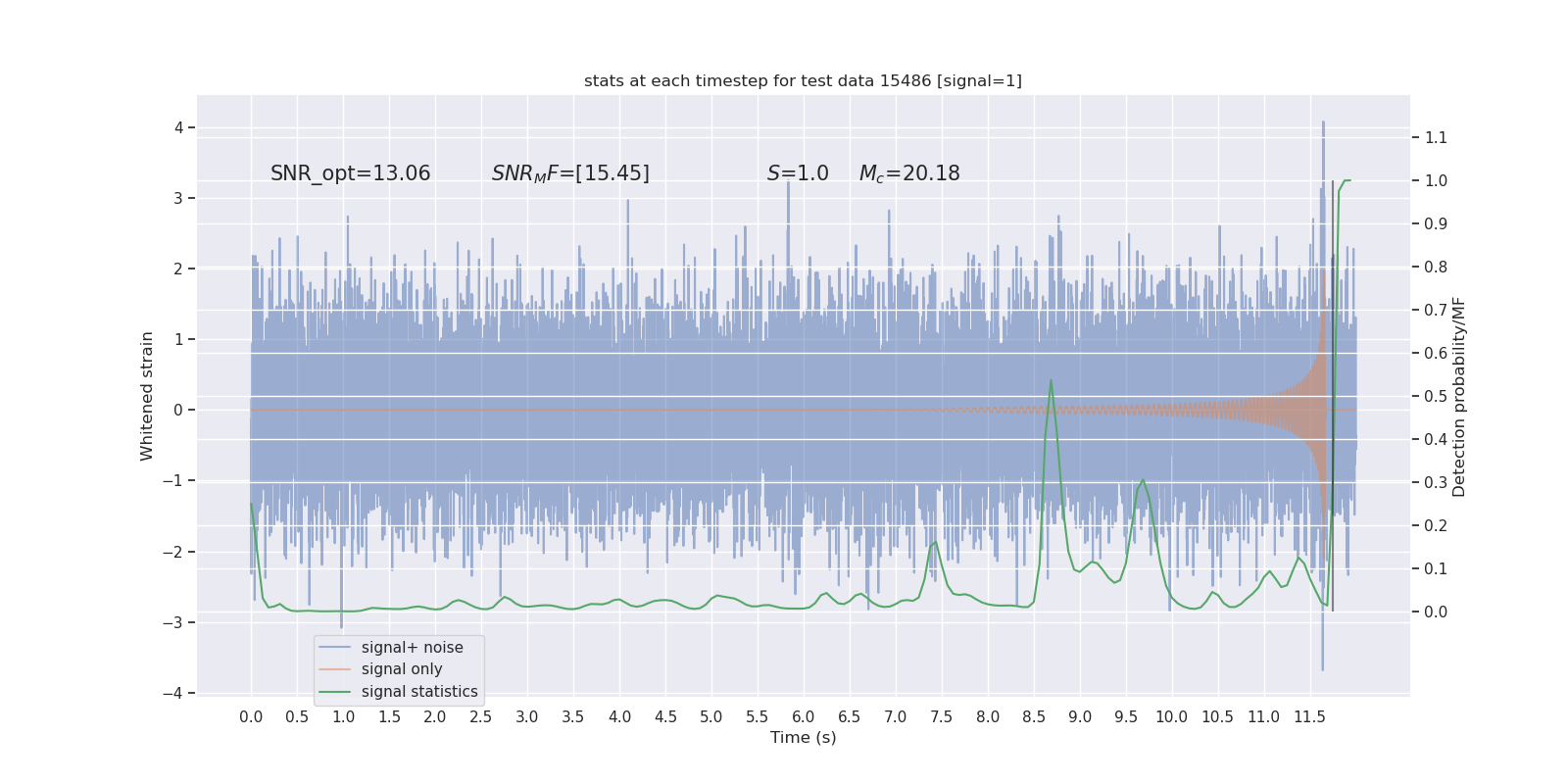Click the 'signal+ noise' legend label
Image resolution: width=1568 pixels, height=784 pixels.
coord(412,648)
